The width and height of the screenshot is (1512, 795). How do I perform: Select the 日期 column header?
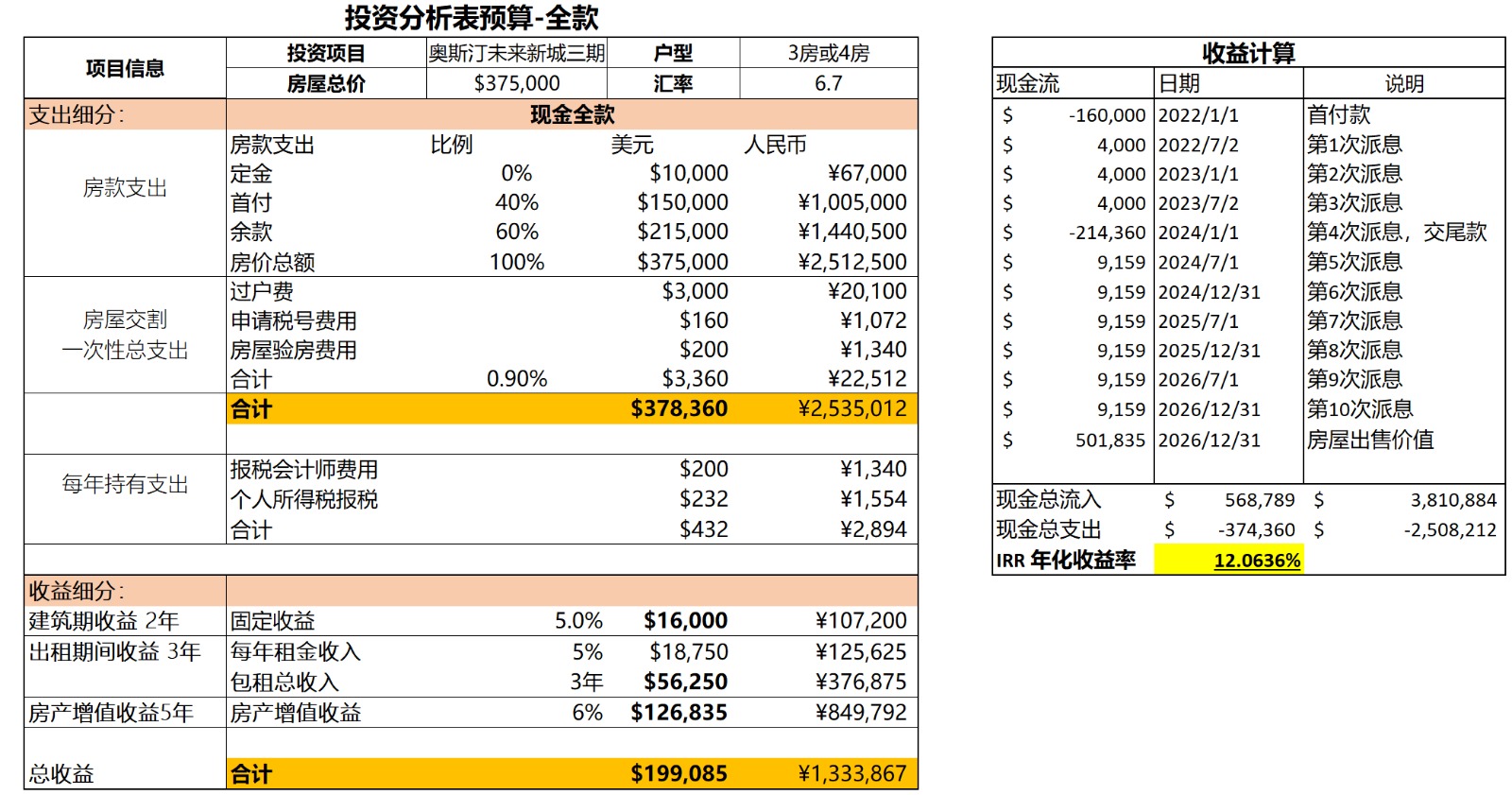1228,83
